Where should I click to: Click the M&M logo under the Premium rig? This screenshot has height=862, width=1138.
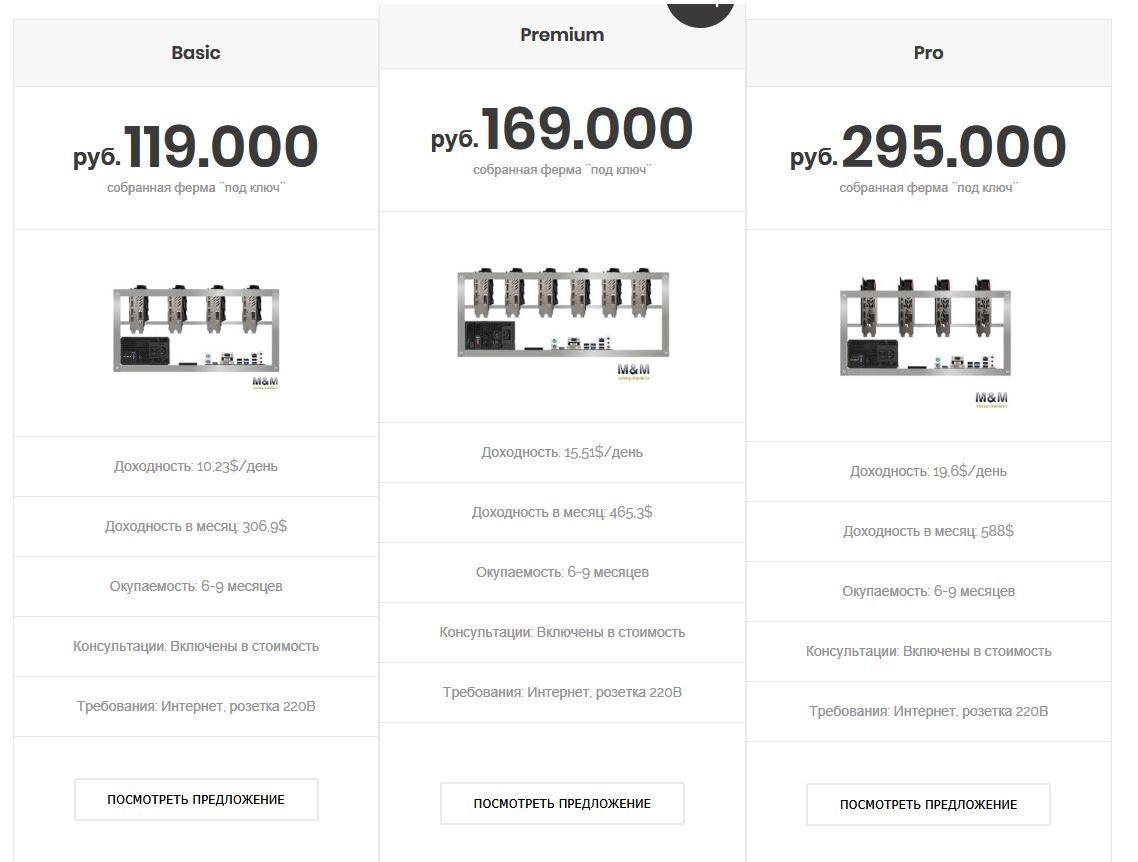633,371
